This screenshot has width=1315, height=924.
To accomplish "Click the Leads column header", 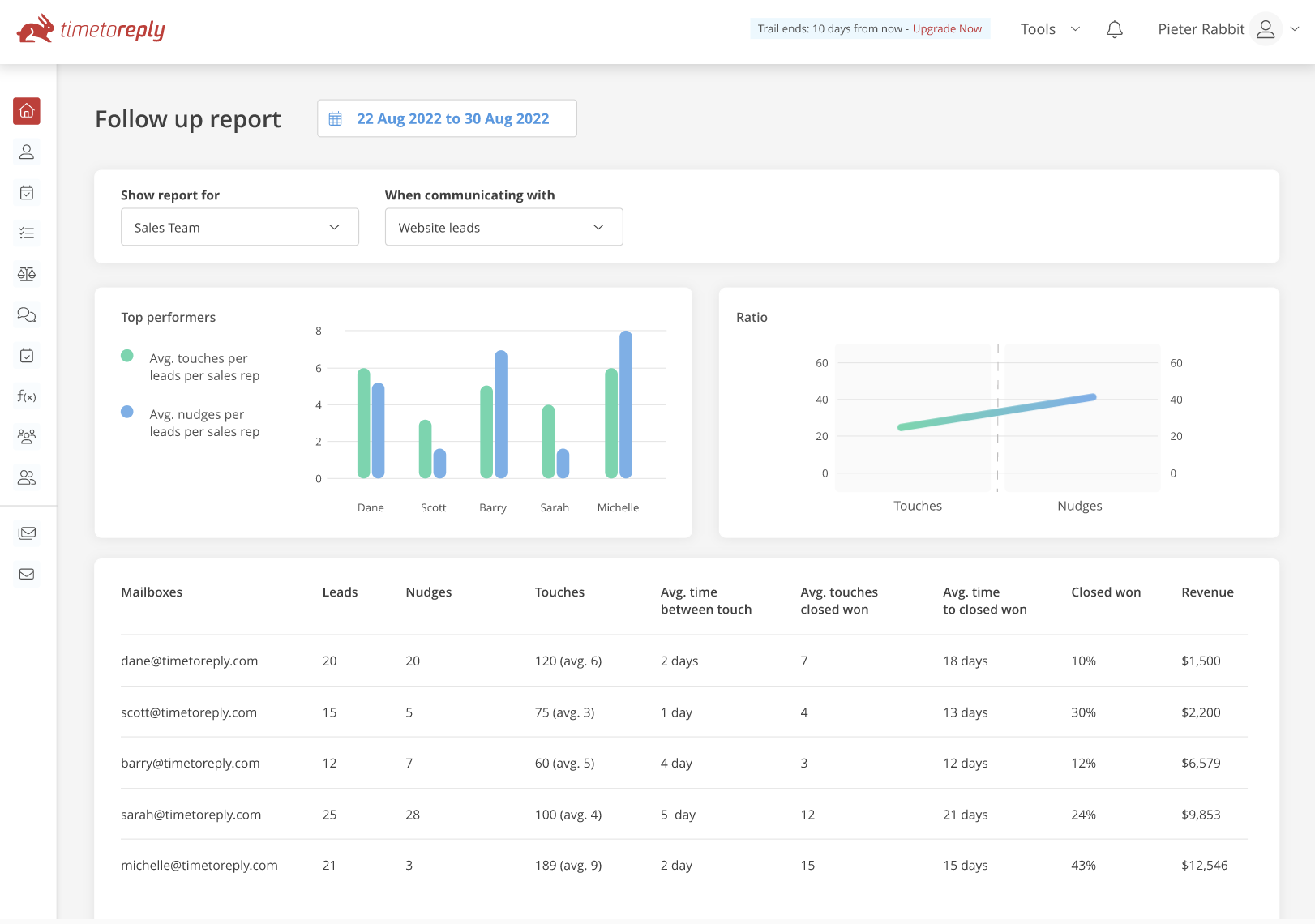I will coord(340,592).
